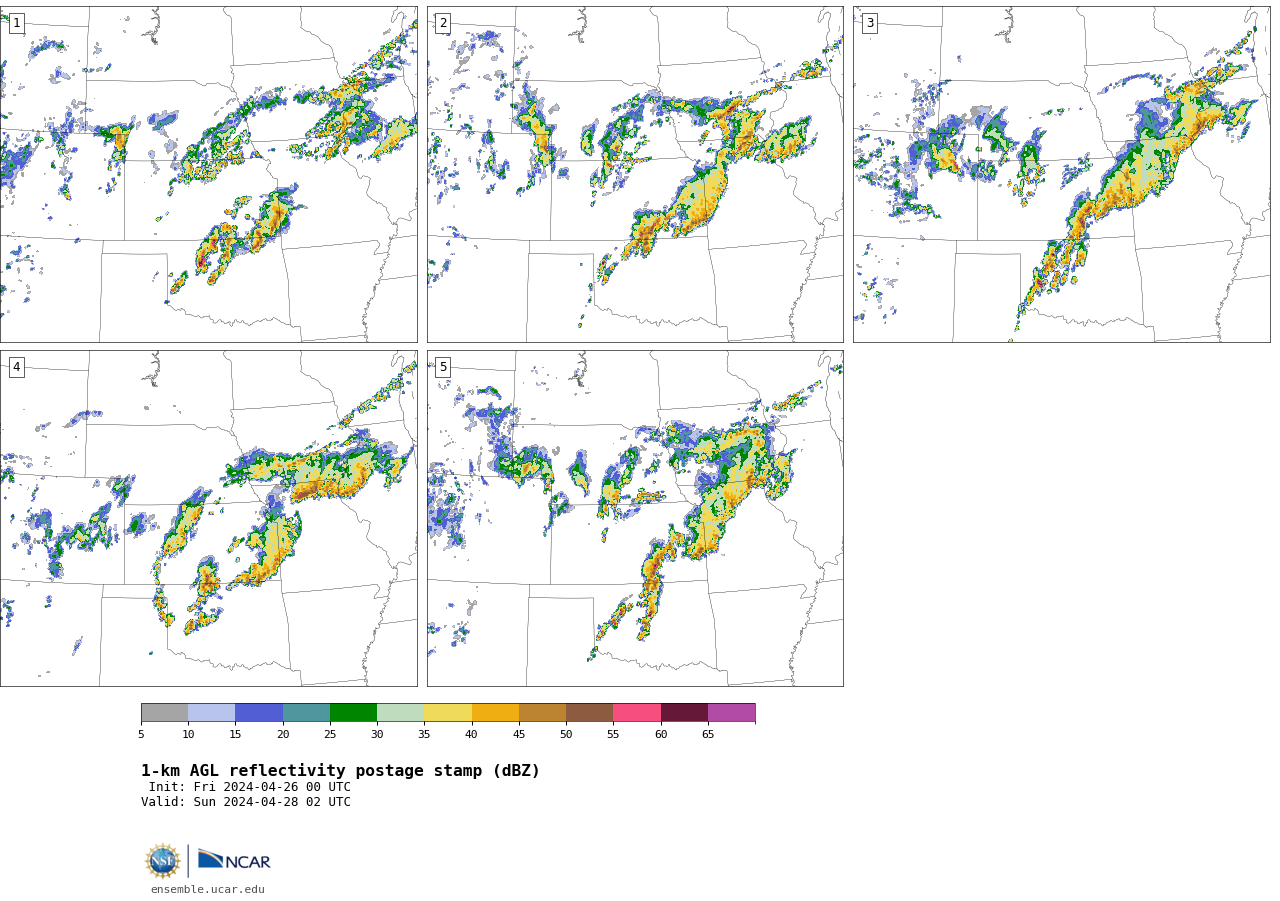Click the colorbar tick label 65
This screenshot has width=1280, height=901.
[708, 735]
